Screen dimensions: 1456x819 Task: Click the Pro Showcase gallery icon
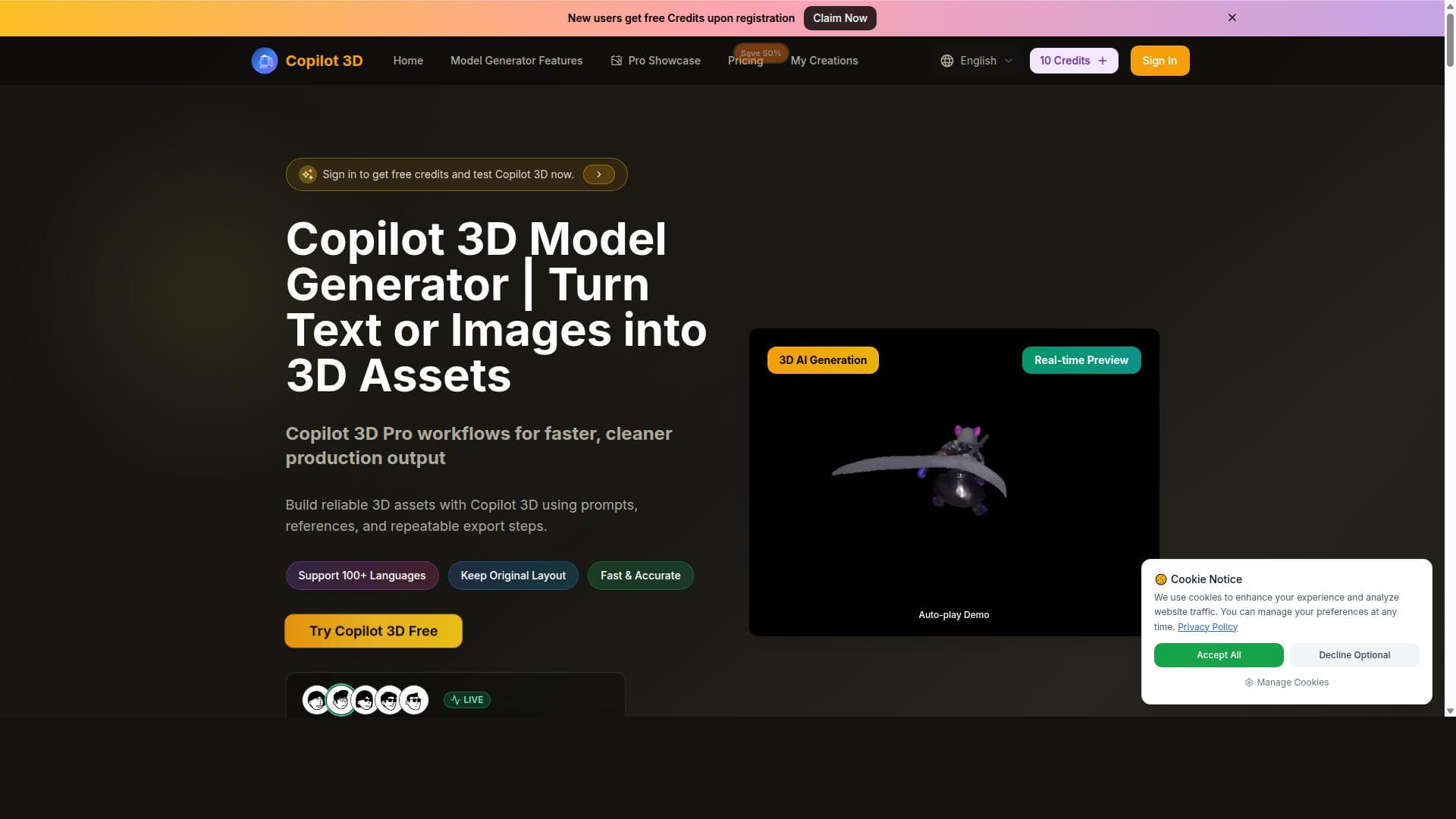[x=616, y=61]
